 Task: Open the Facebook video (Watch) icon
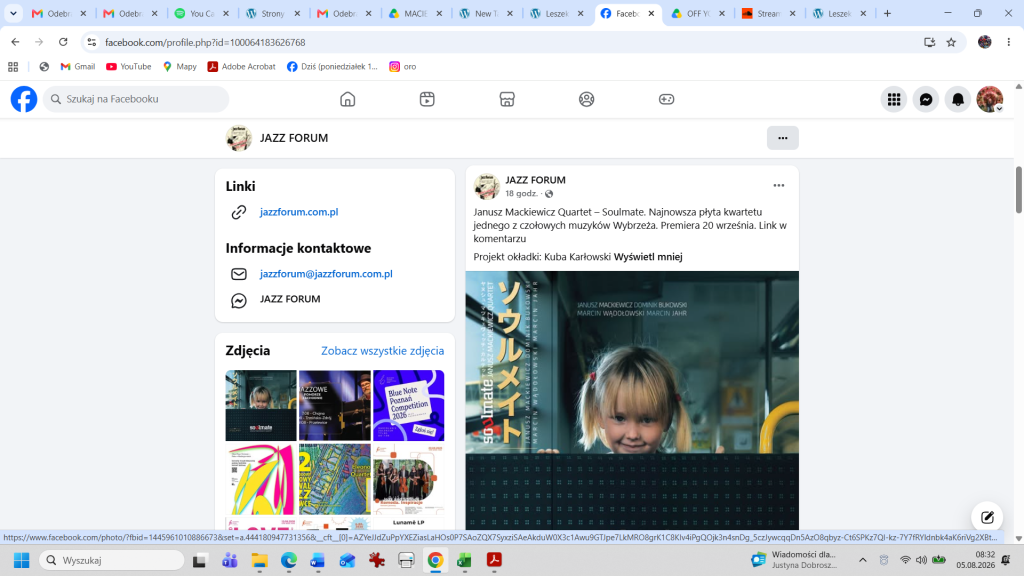[427, 99]
